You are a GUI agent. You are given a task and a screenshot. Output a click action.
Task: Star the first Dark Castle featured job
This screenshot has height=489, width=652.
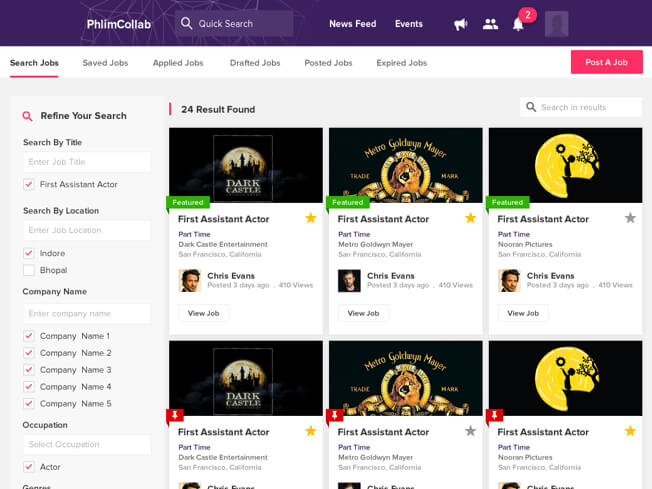coord(311,218)
